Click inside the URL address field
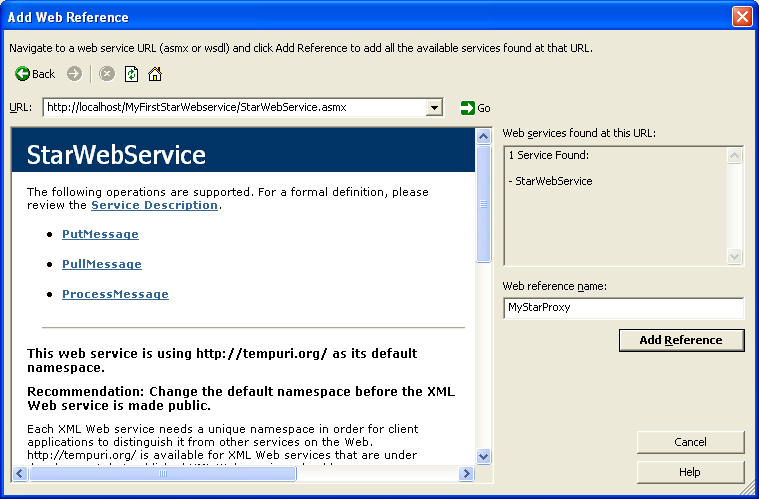Screen dimensions: 759x499 (x=233, y=108)
